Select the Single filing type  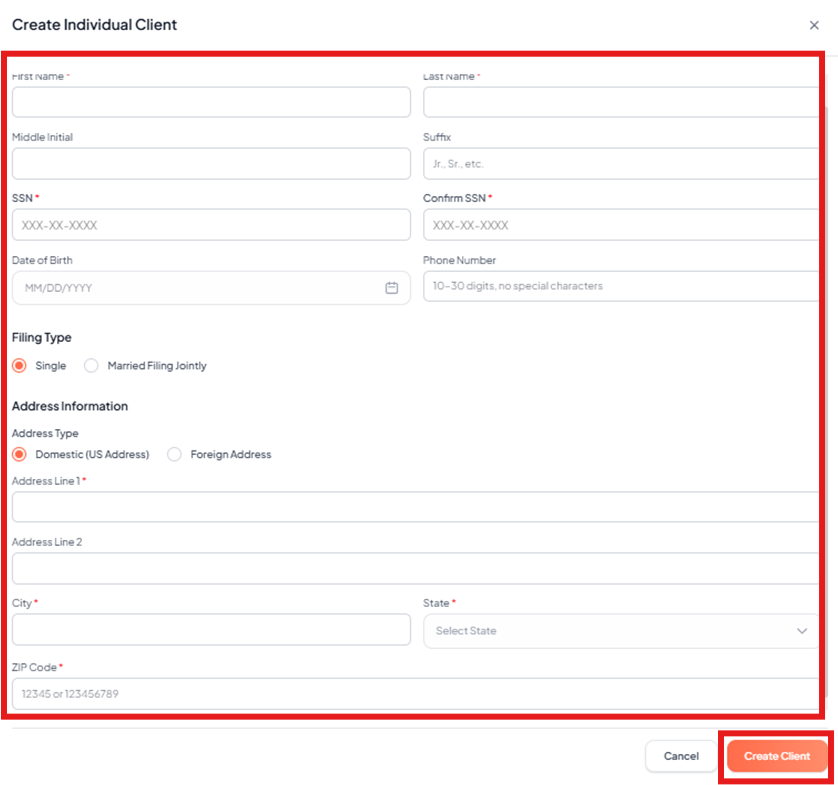click(19, 366)
